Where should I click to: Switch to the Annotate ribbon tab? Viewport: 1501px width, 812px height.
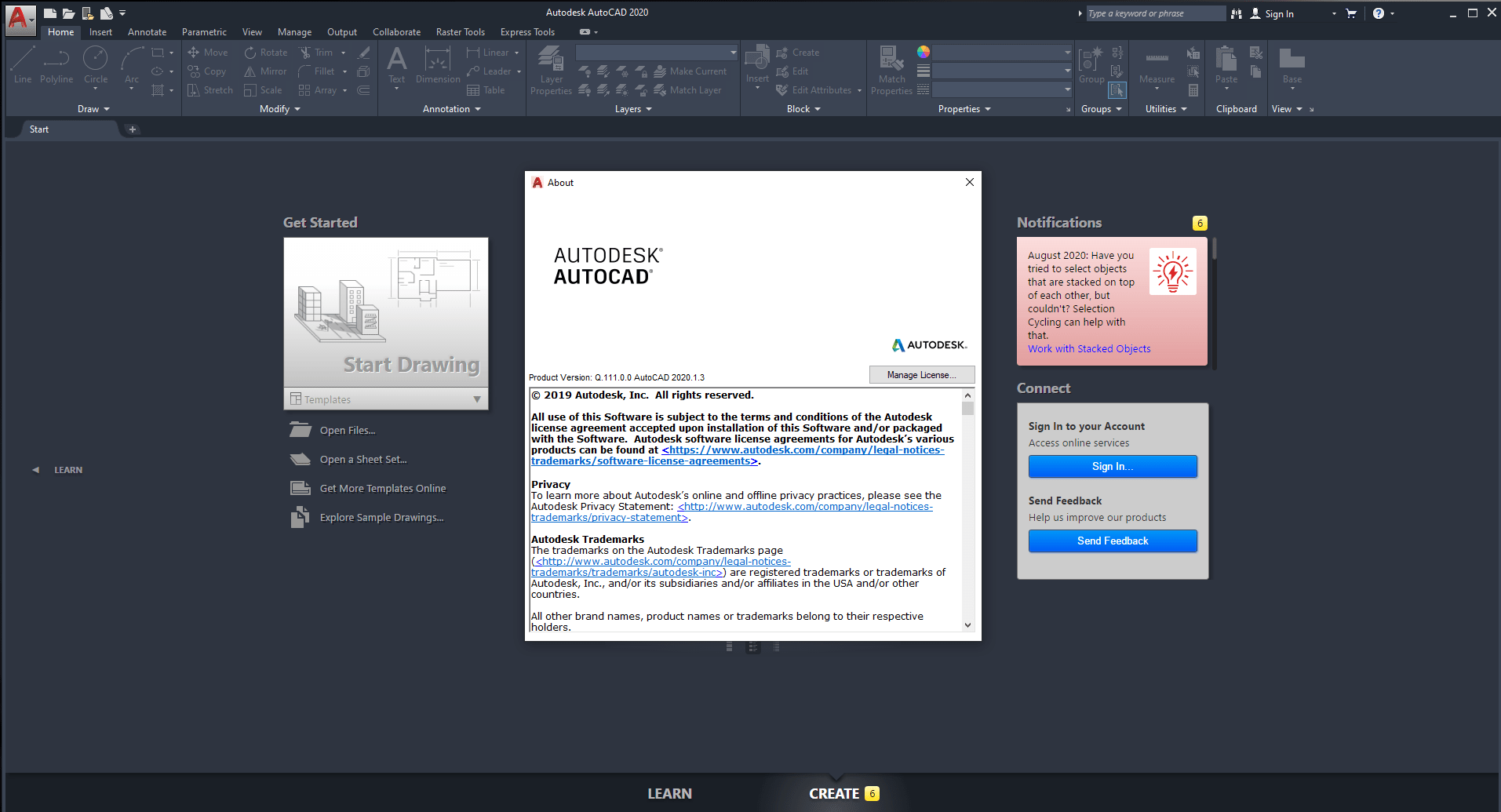coord(147,32)
